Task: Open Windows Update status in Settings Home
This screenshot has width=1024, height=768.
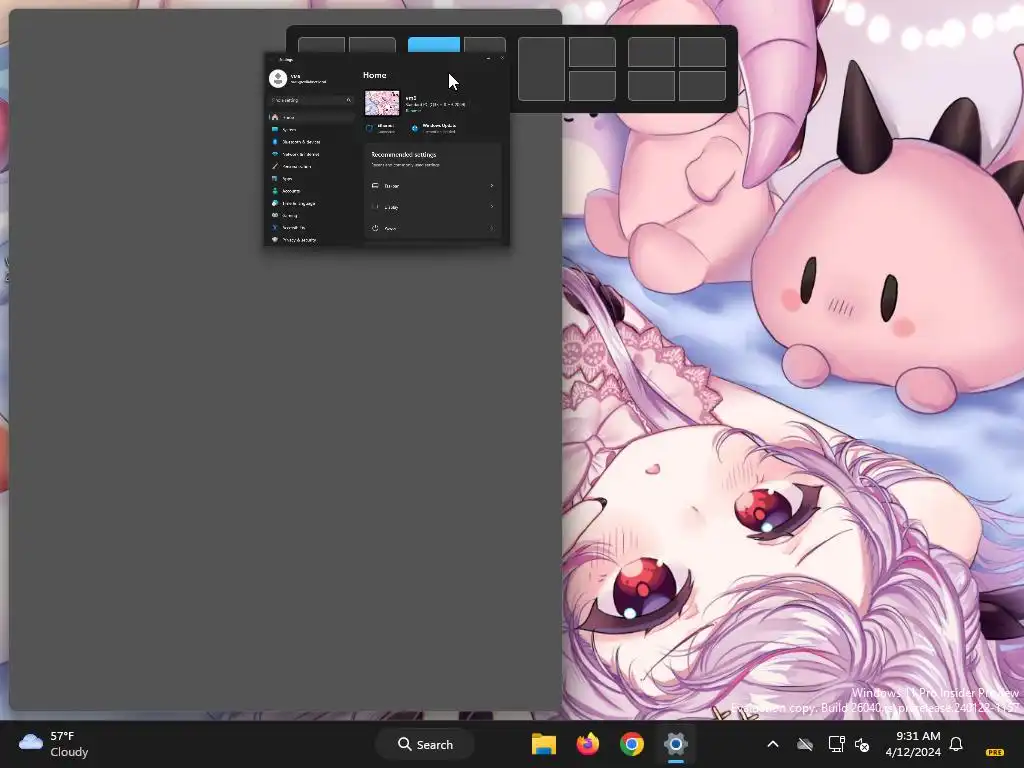Action: (434, 128)
